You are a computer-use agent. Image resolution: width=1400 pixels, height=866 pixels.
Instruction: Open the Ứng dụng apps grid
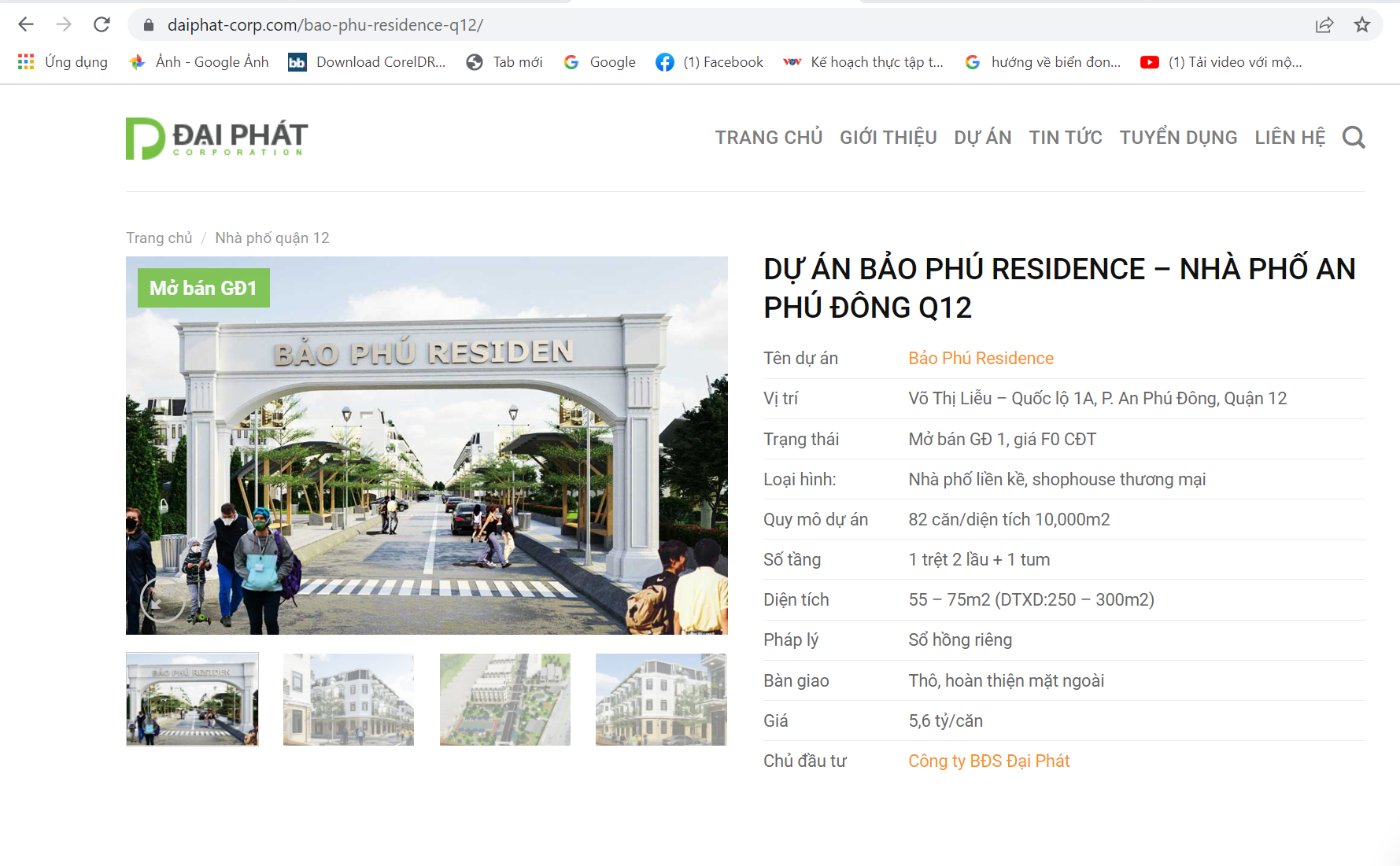(x=63, y=62)
